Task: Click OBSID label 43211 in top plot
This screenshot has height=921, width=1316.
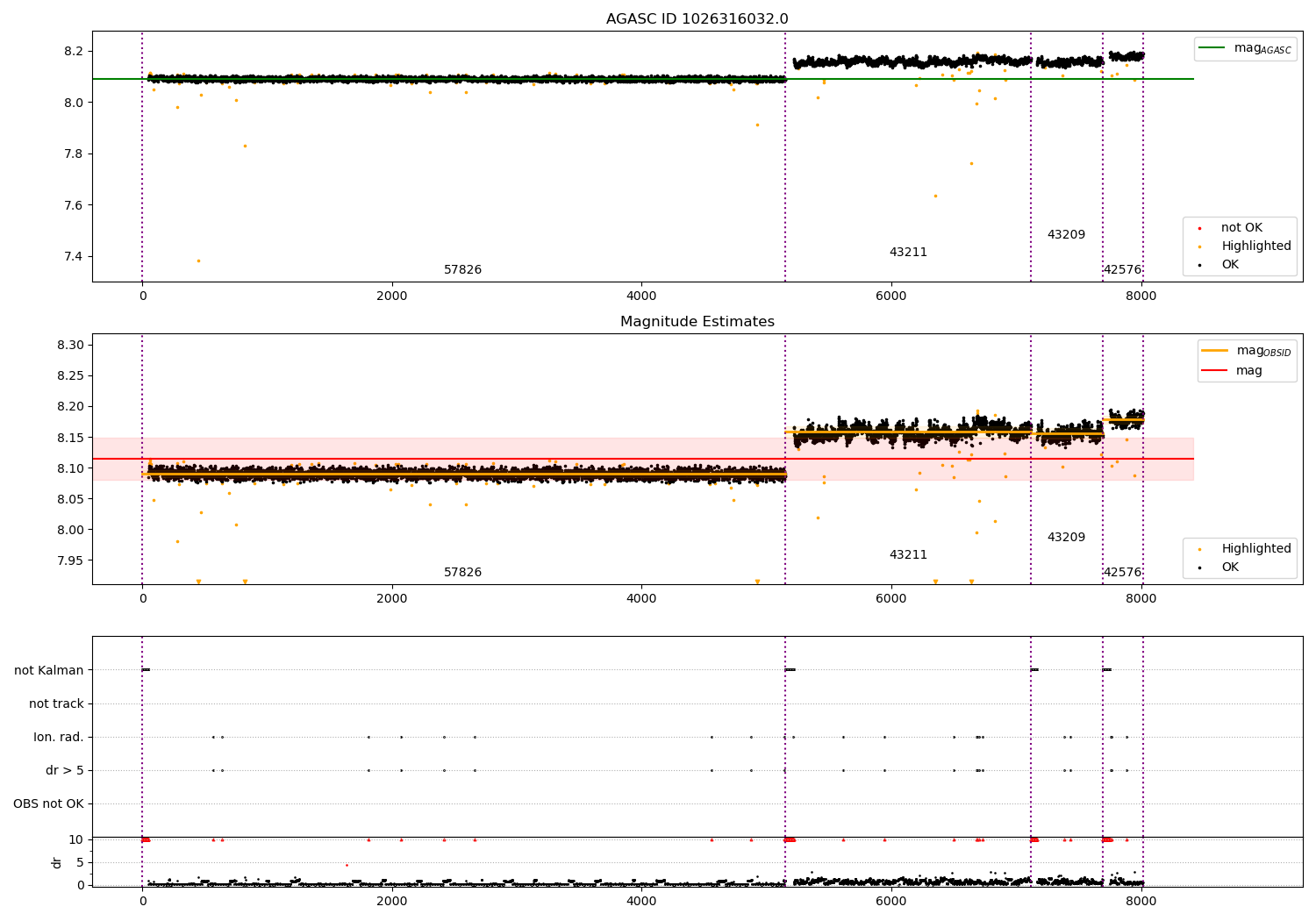Action: click(x=908, y=253)
